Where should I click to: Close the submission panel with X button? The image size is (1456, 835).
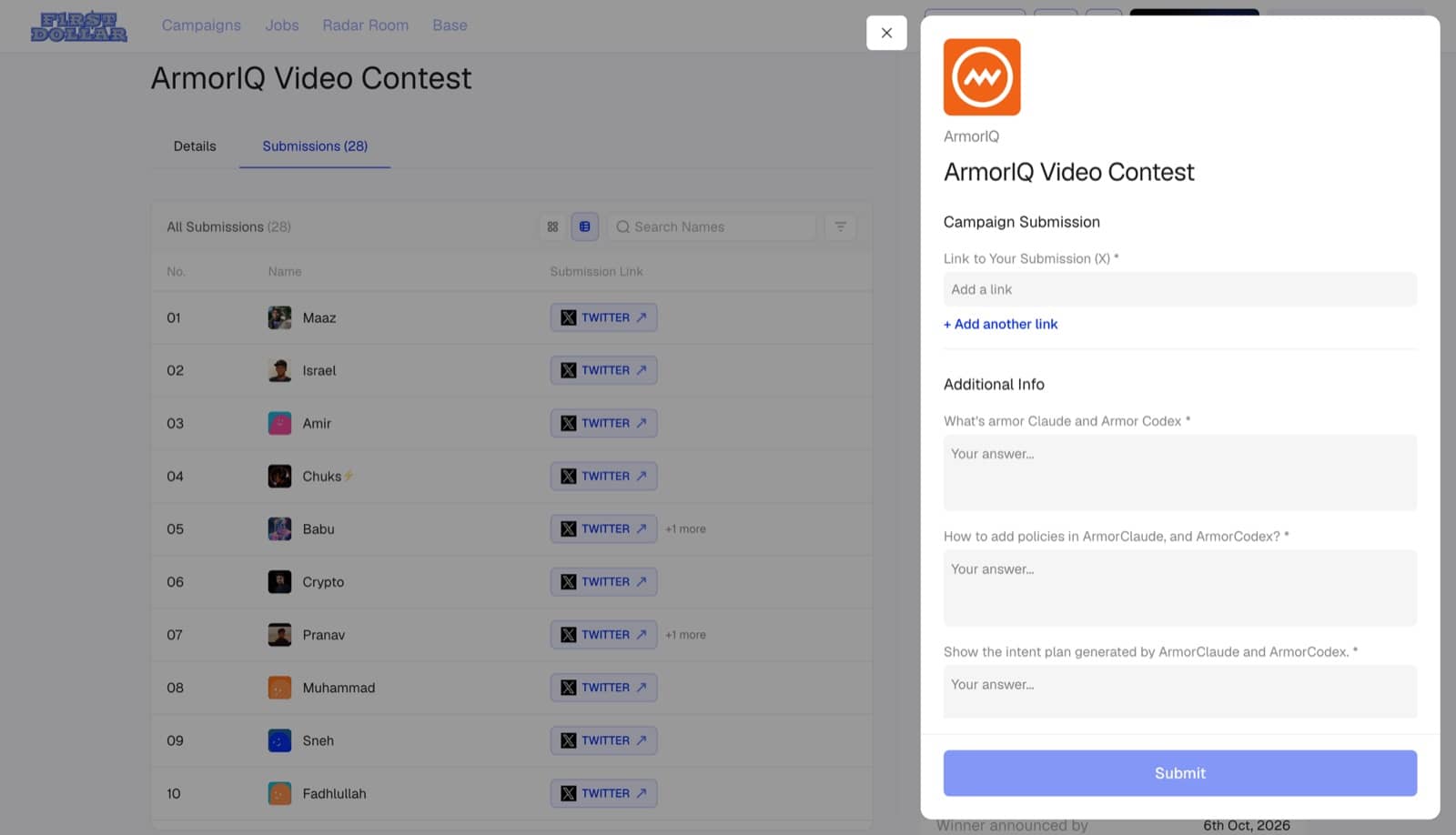pos(886,33)
